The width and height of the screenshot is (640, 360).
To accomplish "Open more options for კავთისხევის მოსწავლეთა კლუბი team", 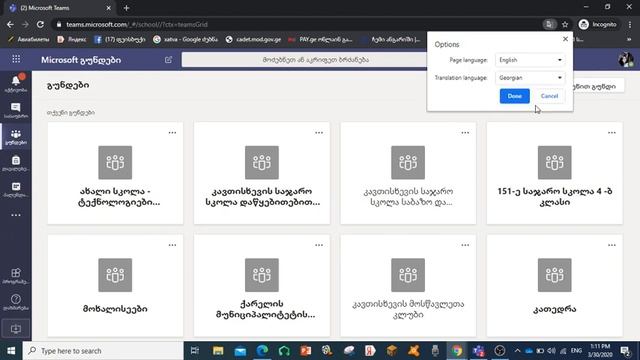I will pos(465,245).
